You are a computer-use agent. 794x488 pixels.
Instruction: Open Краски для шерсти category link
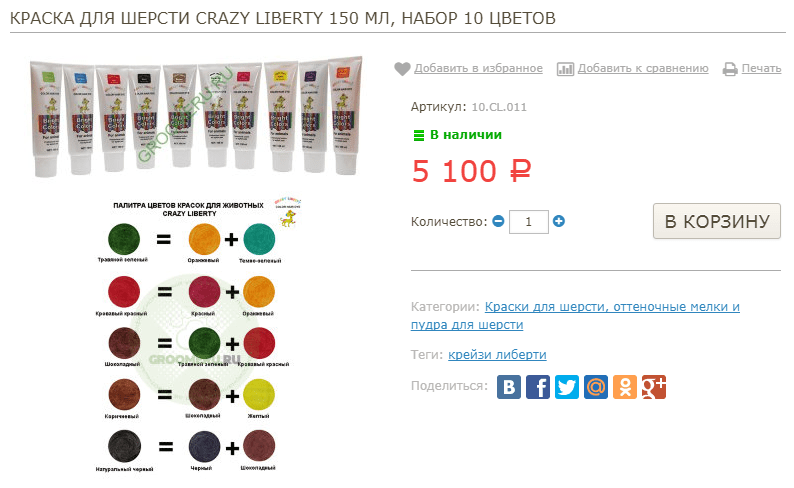[575, 315]
